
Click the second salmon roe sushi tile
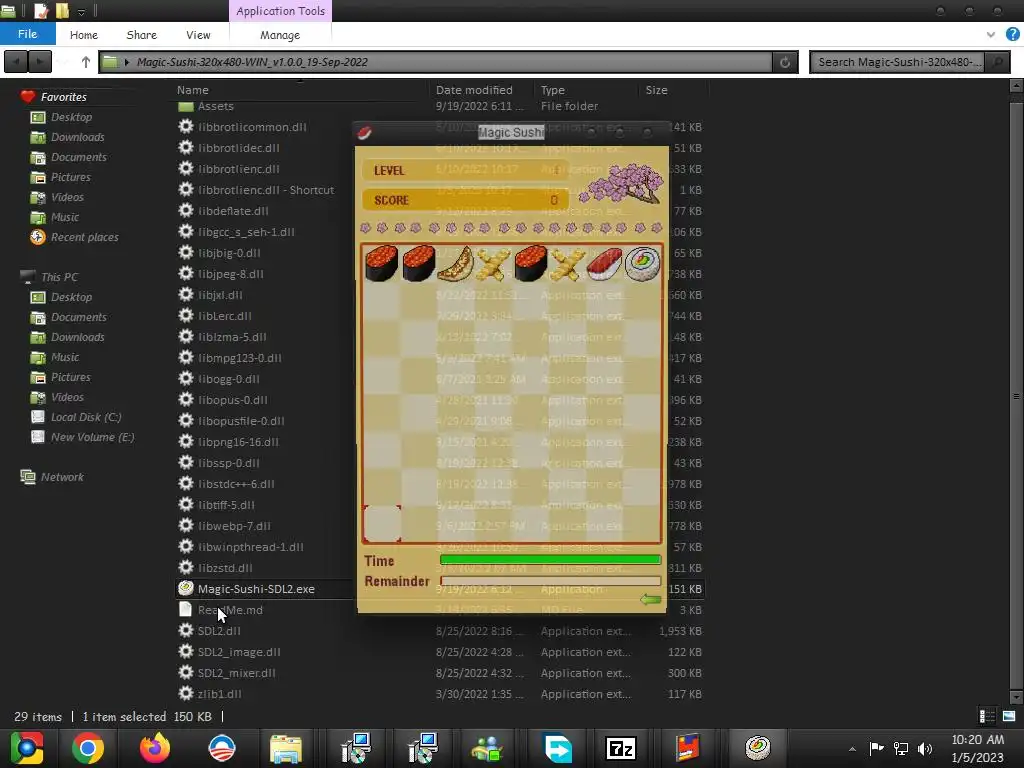click(x=419, y=264)
